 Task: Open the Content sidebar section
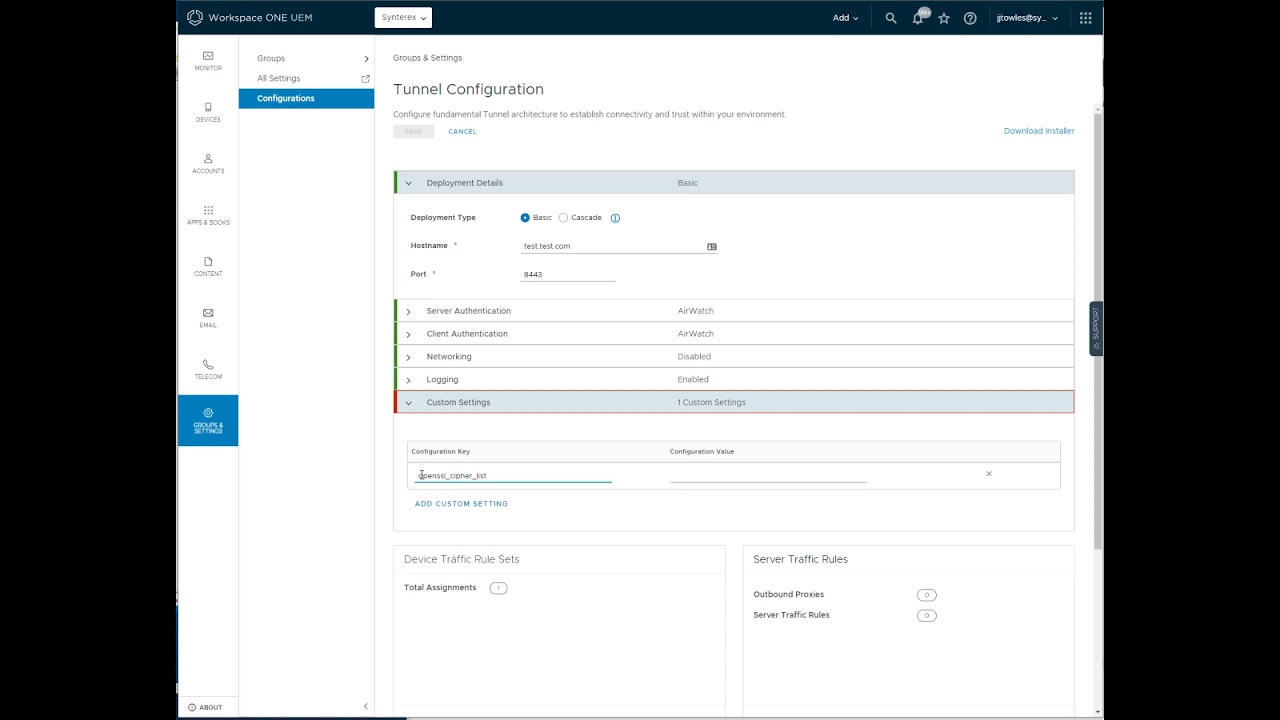pos(208,267)
